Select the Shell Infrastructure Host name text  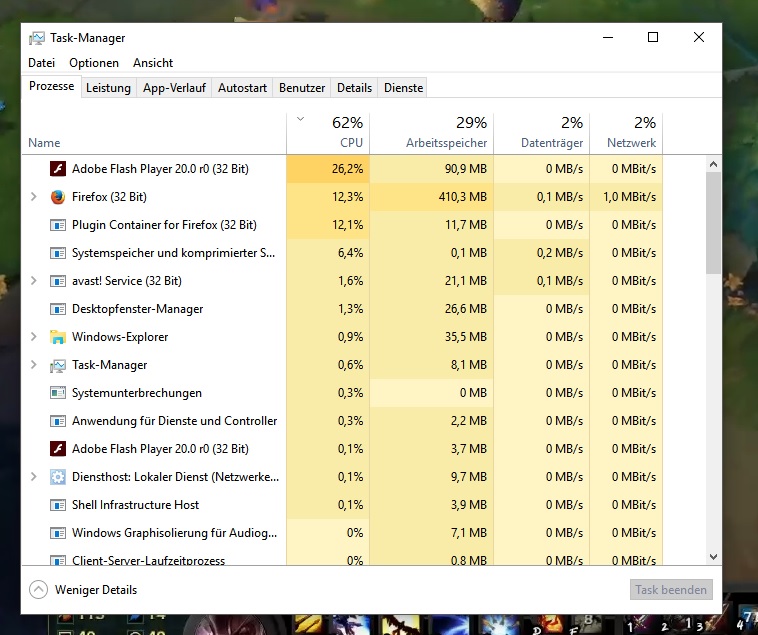pos(135,505)
